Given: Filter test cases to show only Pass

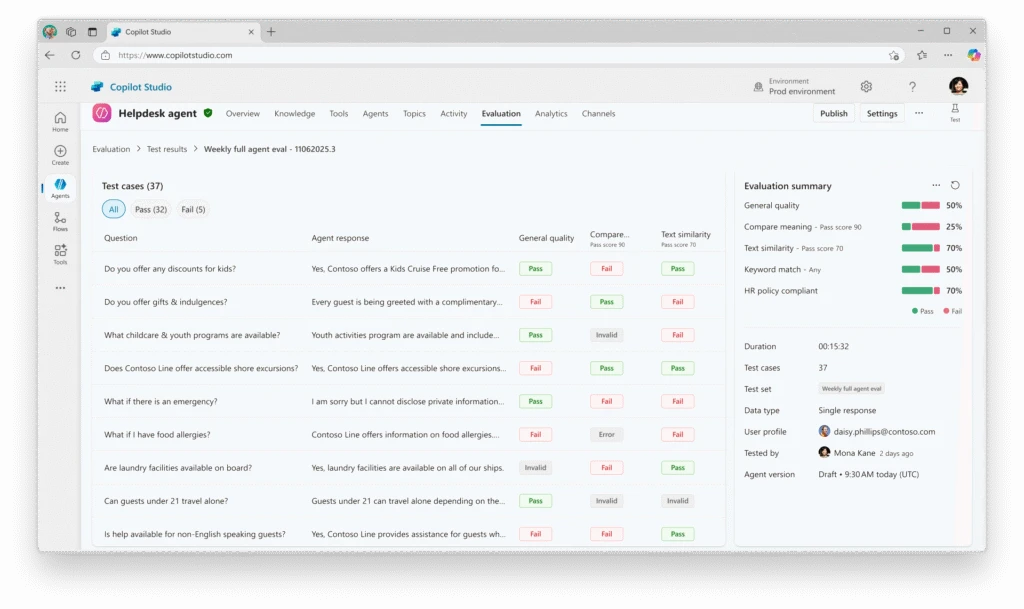Looking at the screenshot, I should pos(150,209).
